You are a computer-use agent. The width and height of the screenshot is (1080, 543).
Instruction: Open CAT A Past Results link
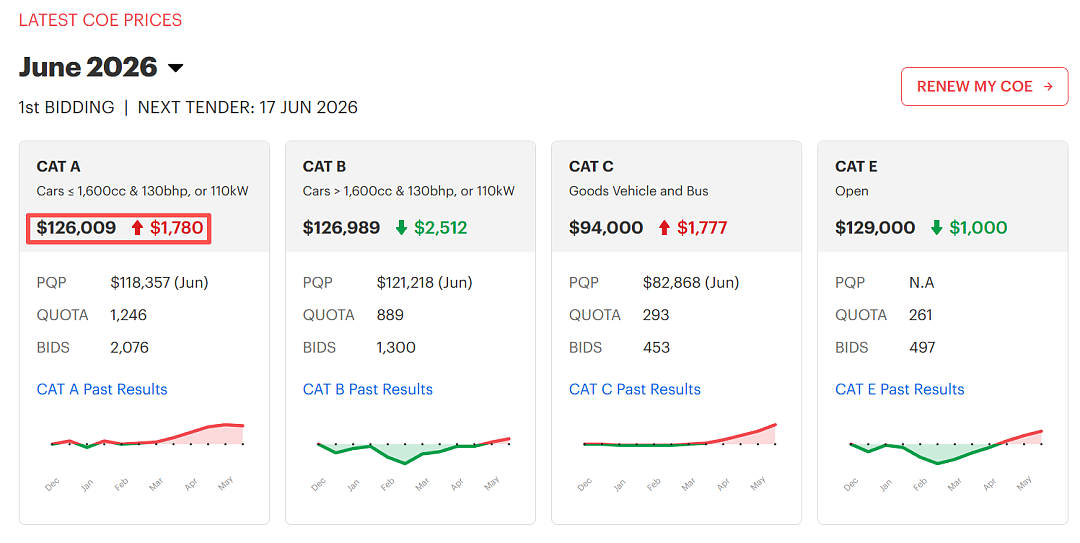pos(102,389)
